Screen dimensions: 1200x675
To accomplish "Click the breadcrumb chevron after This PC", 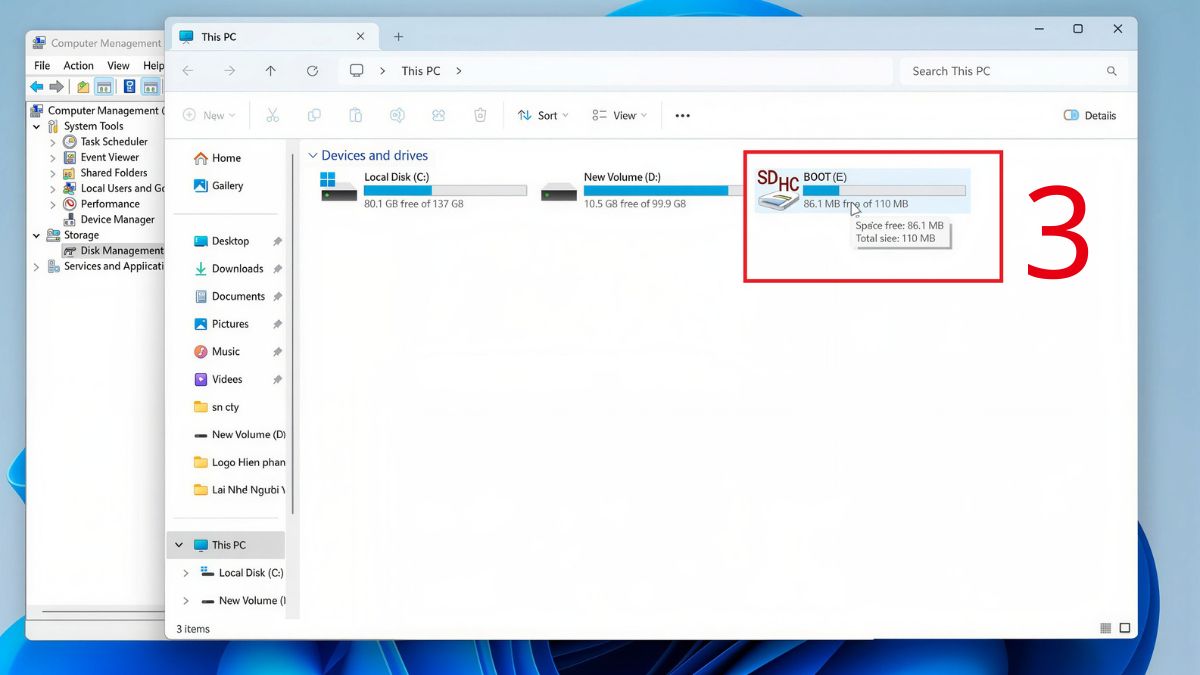I will (459, 71).
